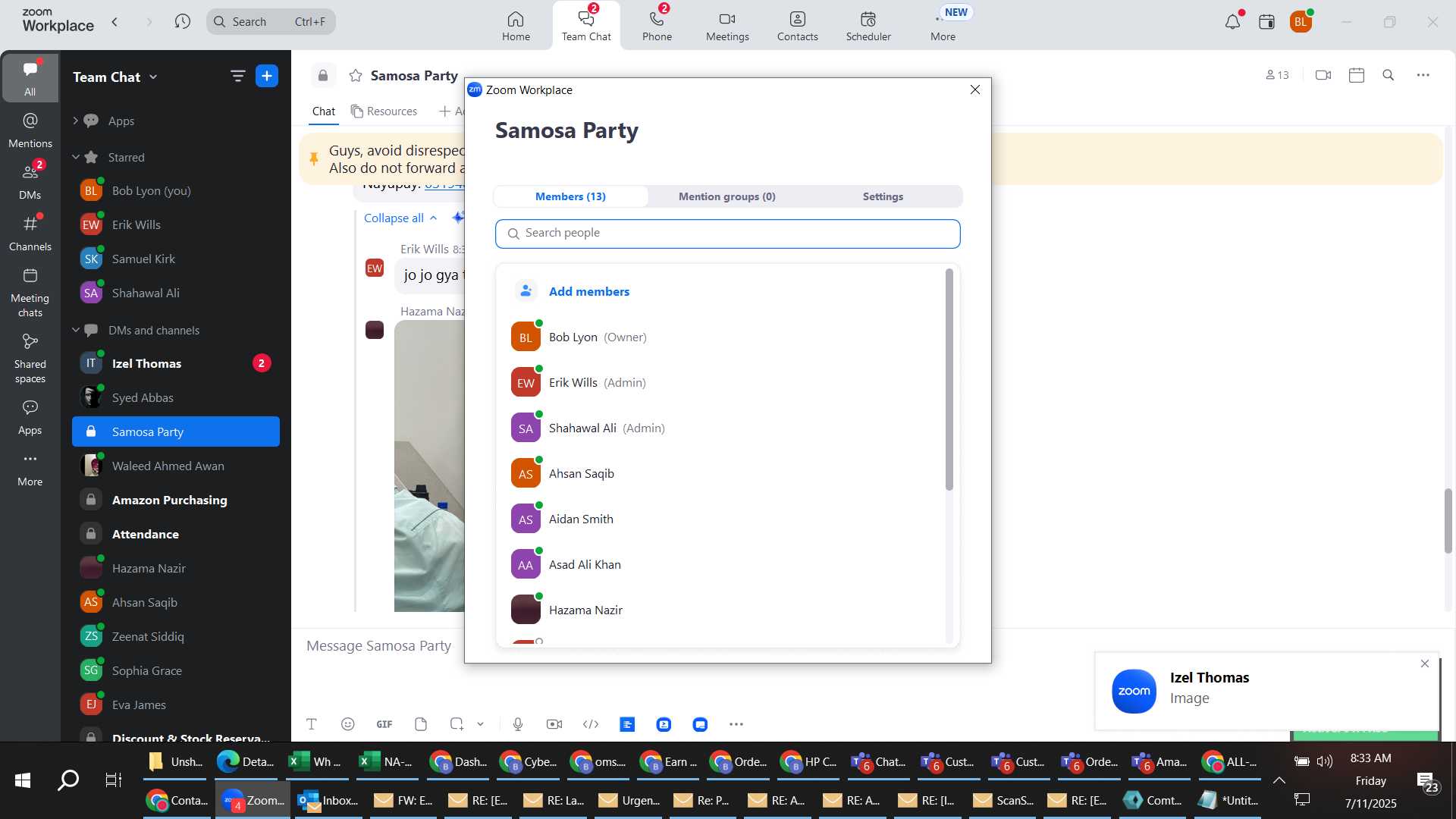Click Collapse all replies

[400, 218]
